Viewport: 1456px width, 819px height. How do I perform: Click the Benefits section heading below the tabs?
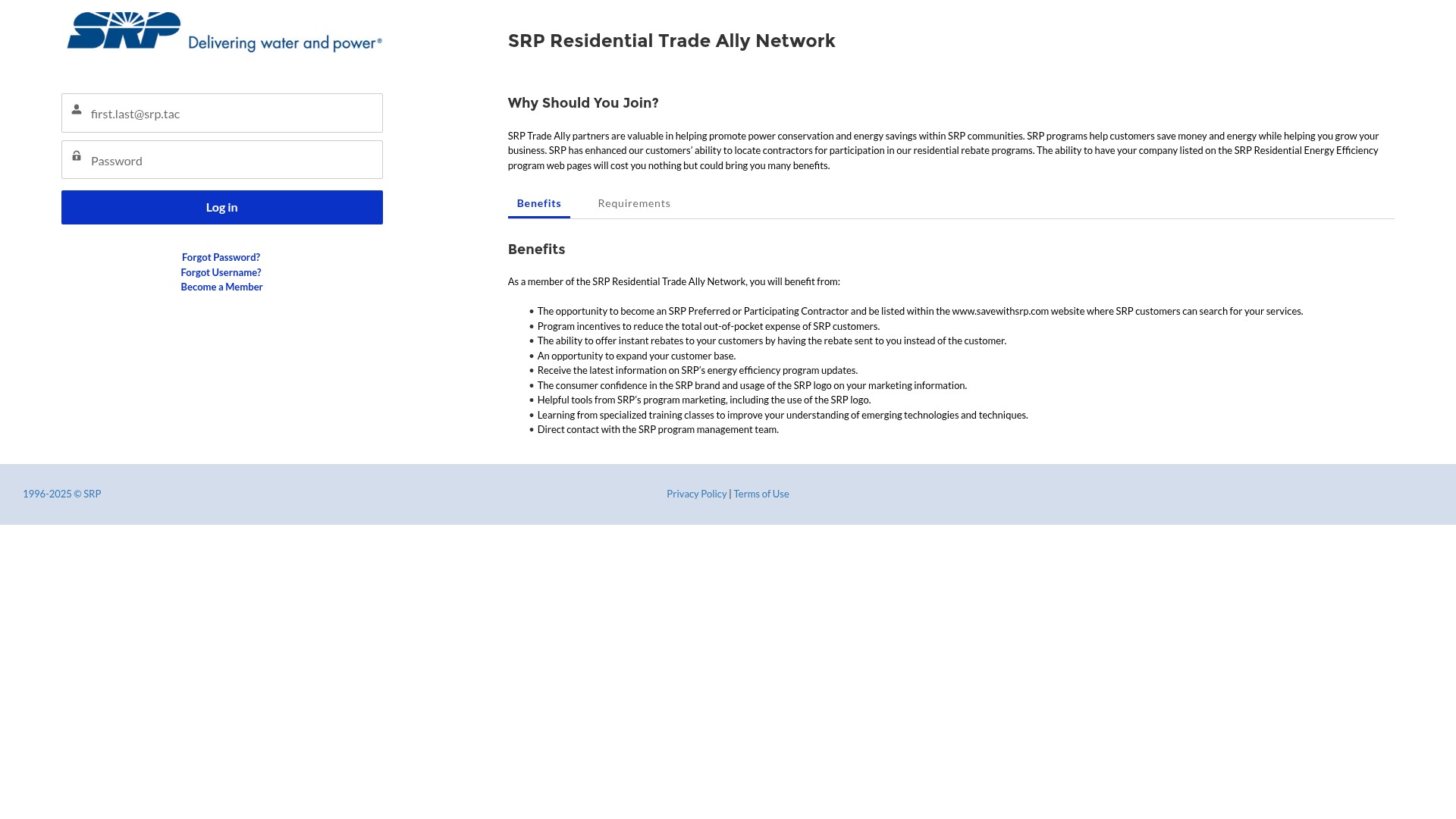536,249
